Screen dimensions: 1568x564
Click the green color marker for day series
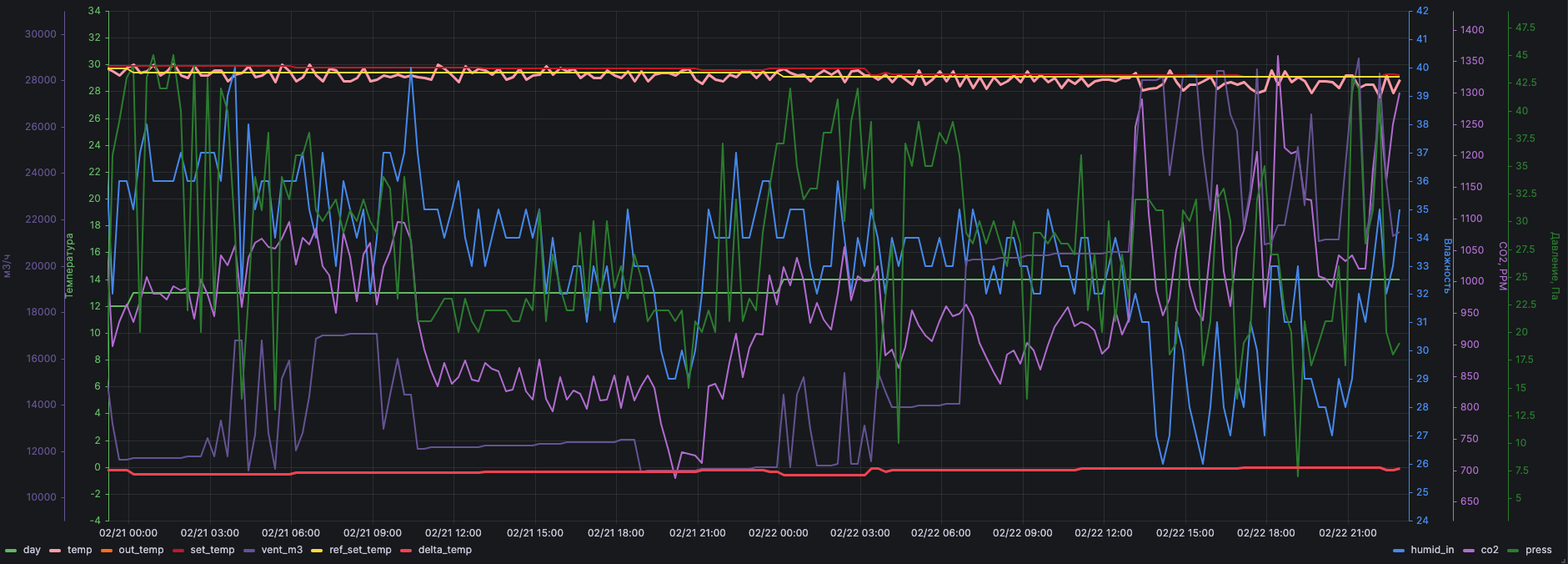(11, 551)
